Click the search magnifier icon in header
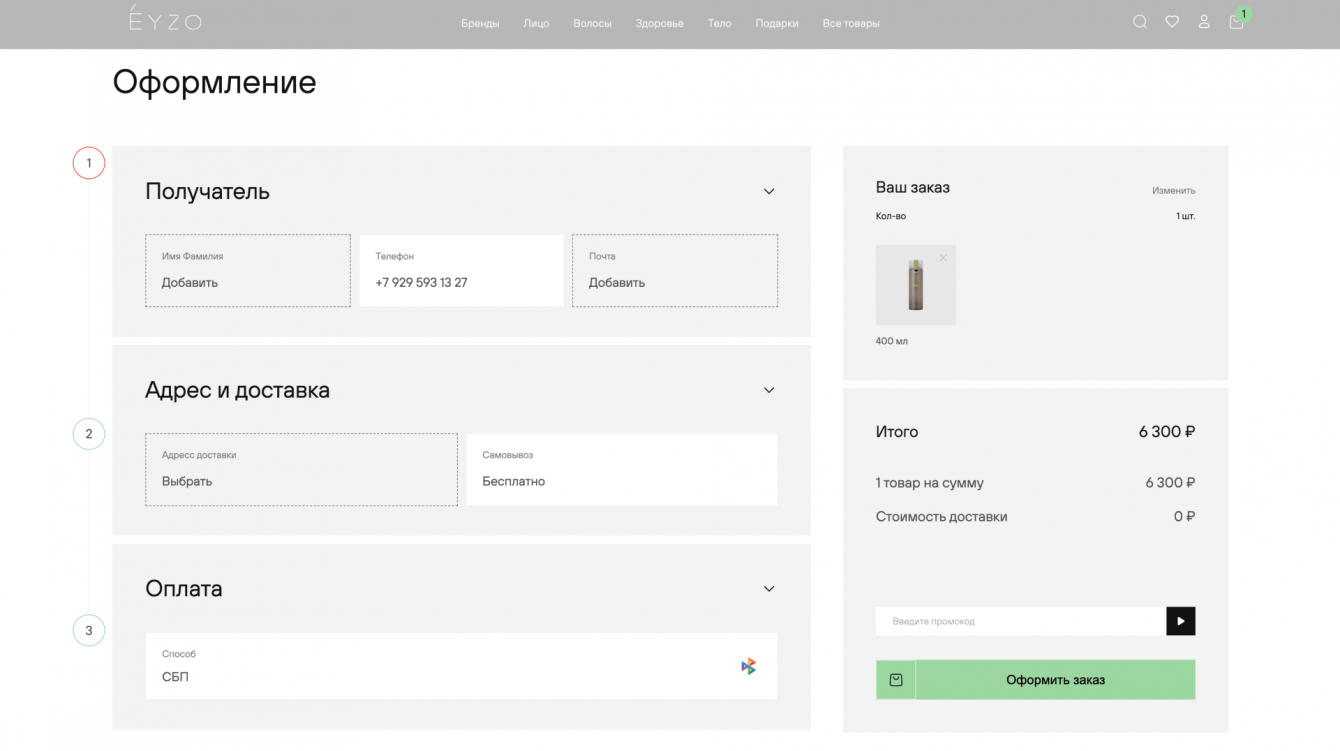 [x=1139, y=22]
